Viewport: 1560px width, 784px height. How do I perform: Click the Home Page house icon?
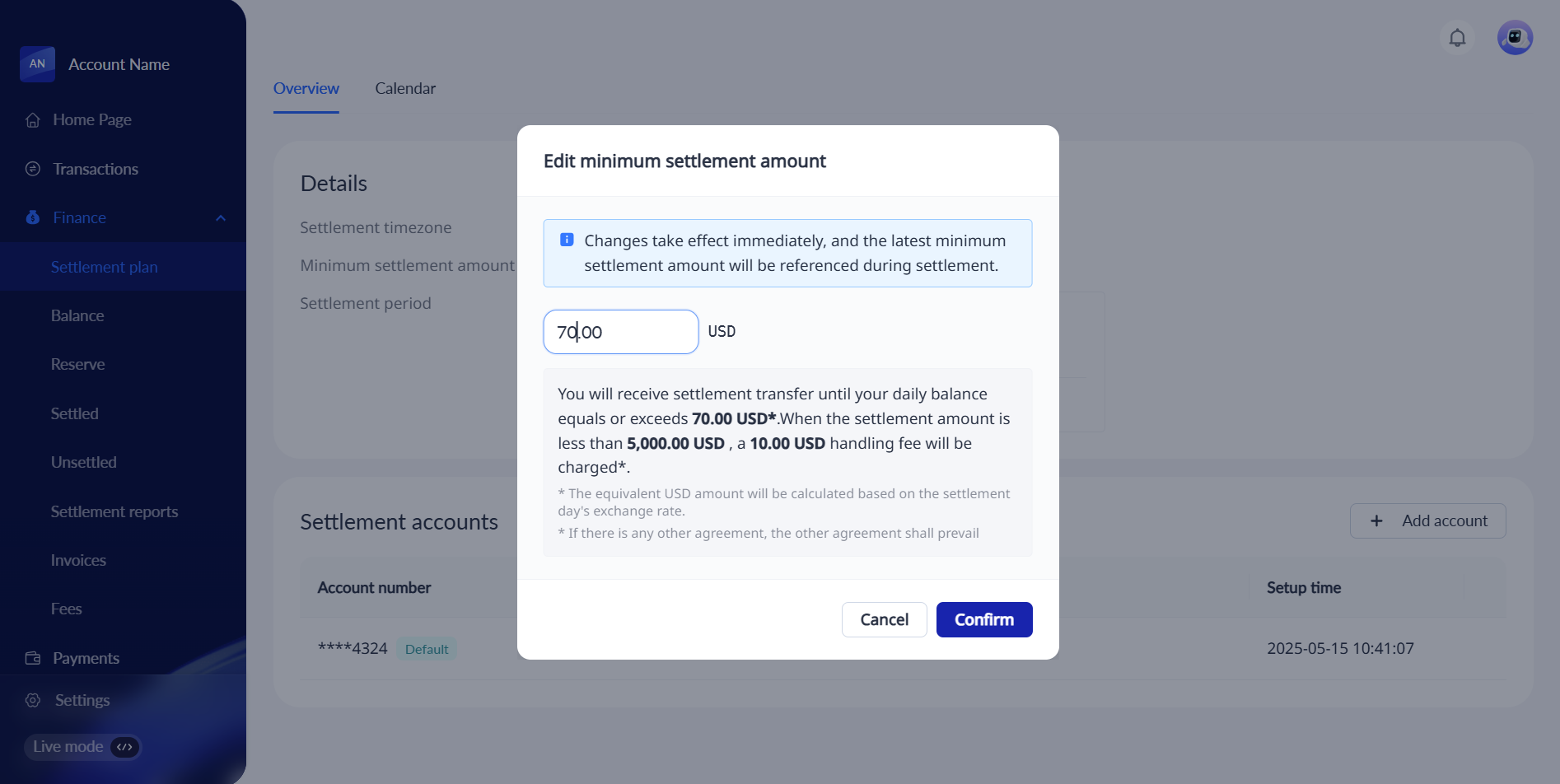coord(33,120)
